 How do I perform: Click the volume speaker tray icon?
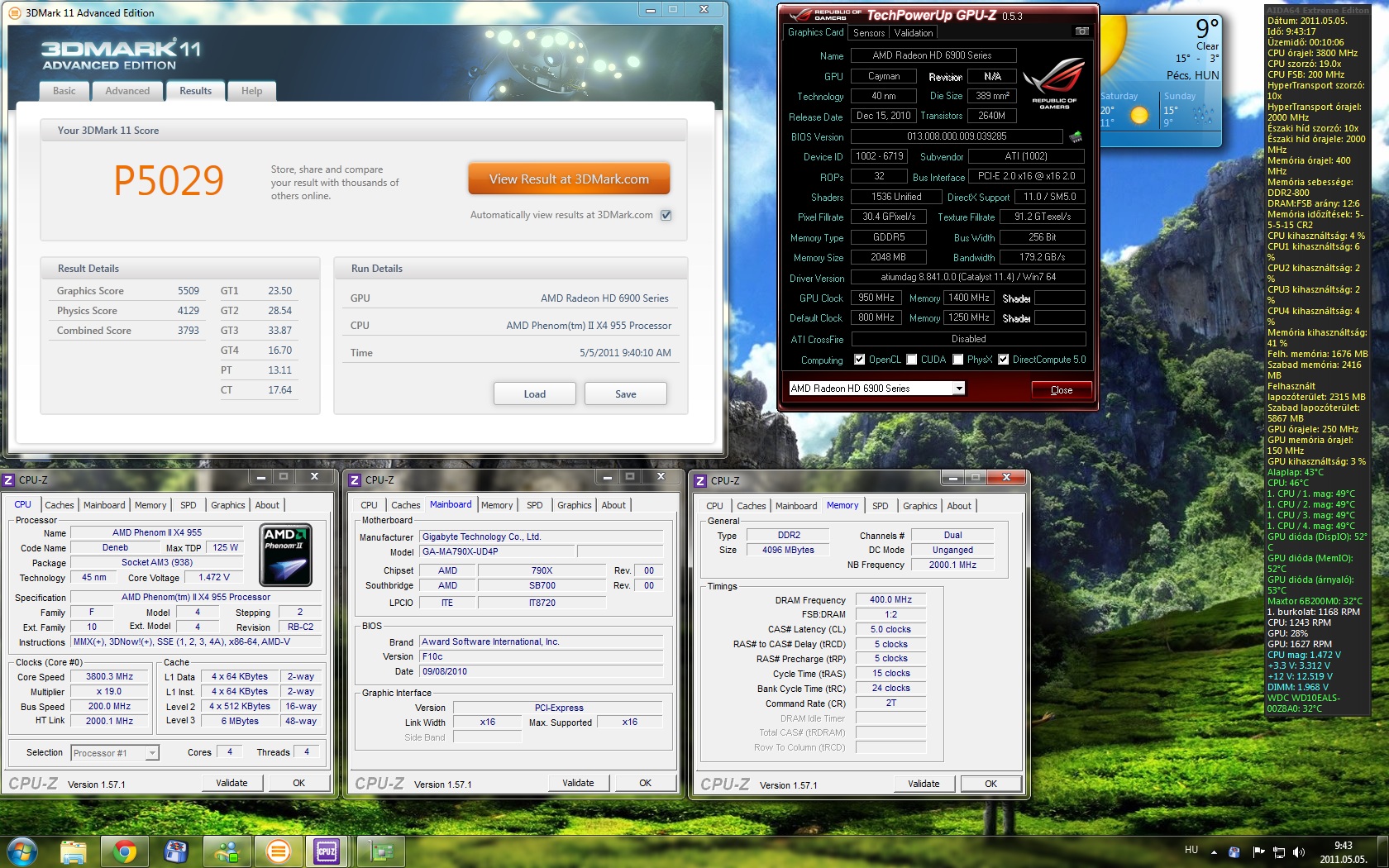point(1299,851)
